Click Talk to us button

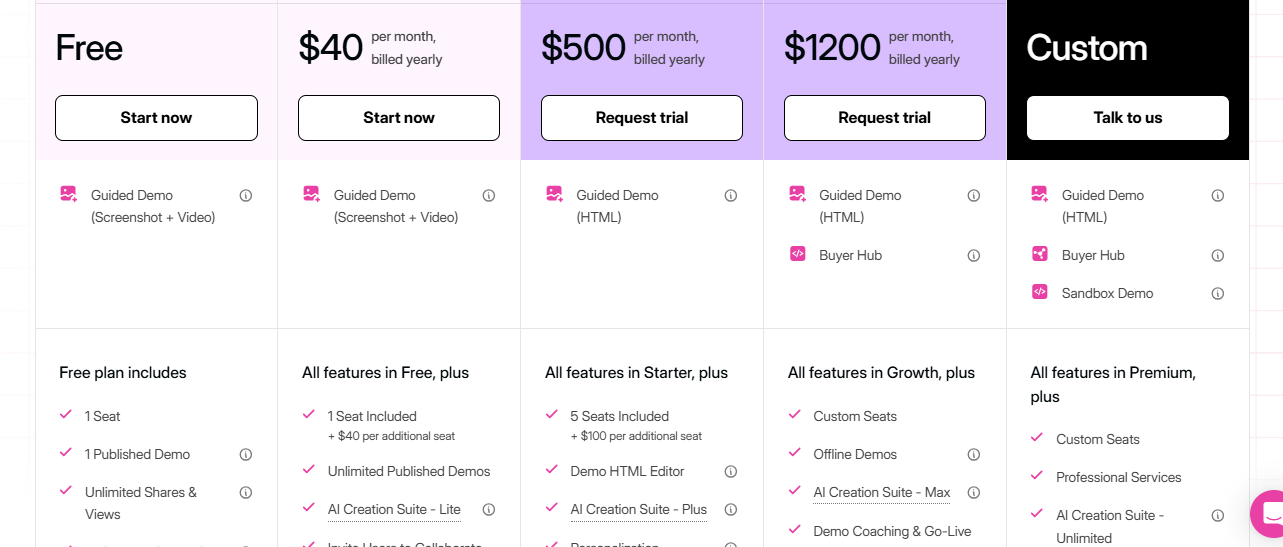click(1128, 118)
